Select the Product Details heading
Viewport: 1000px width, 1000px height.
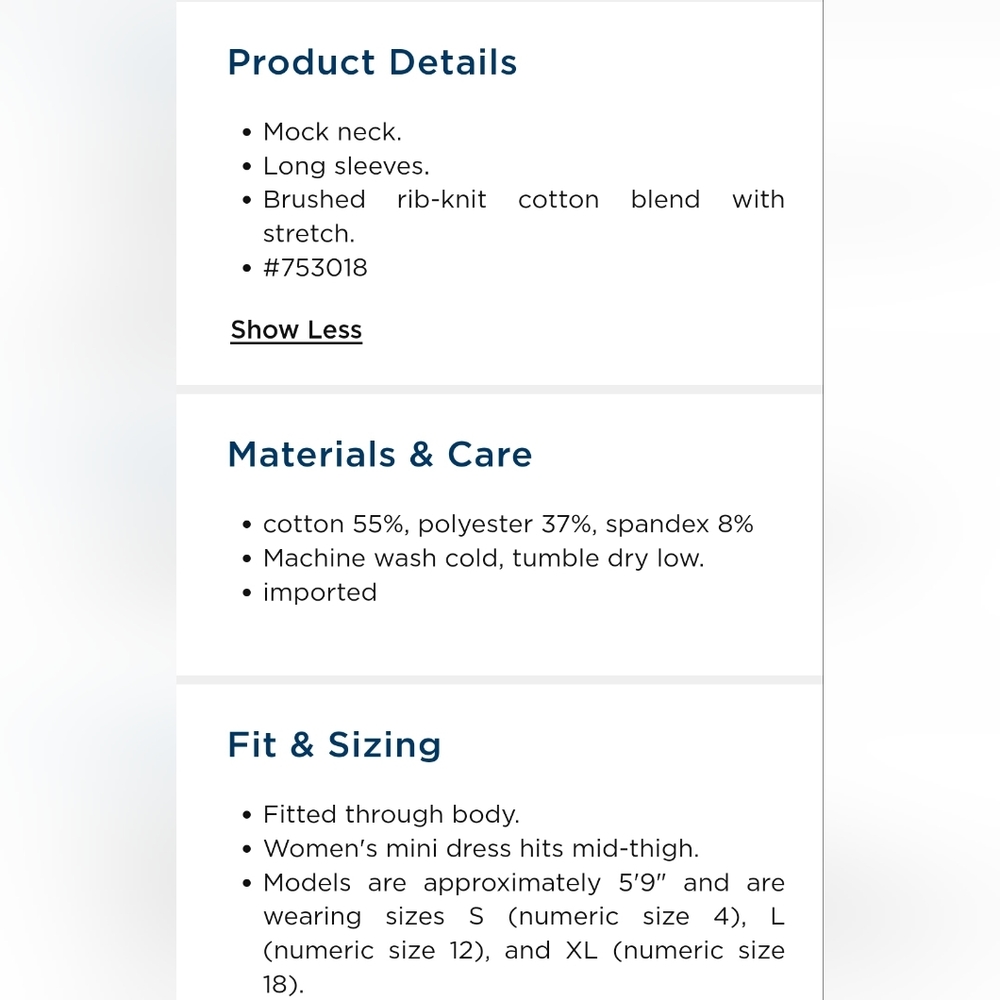click(x=372, y=62)
